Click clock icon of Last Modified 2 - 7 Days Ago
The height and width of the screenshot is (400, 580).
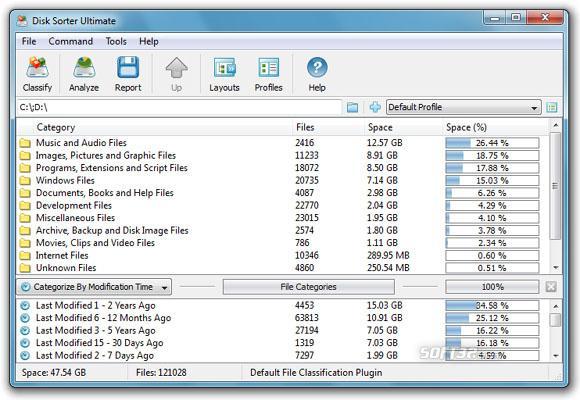tap(25, 356)
